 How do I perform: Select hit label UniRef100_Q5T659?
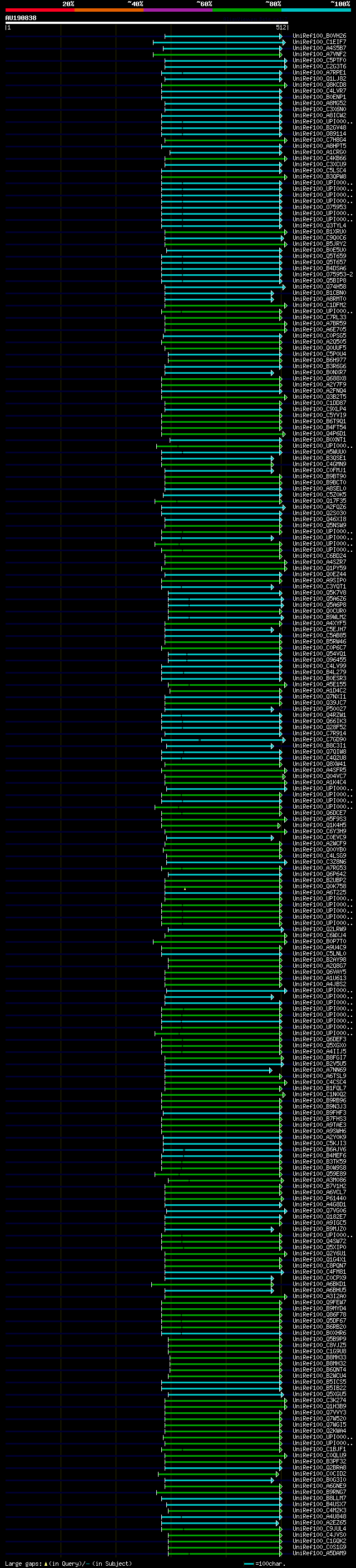coord(319,256)
